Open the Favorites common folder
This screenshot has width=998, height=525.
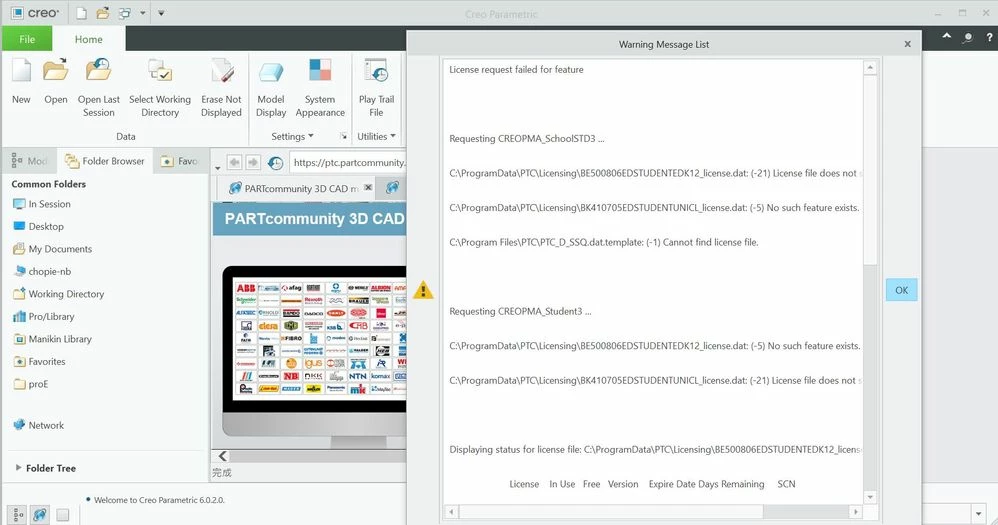(x=39, y=361)
